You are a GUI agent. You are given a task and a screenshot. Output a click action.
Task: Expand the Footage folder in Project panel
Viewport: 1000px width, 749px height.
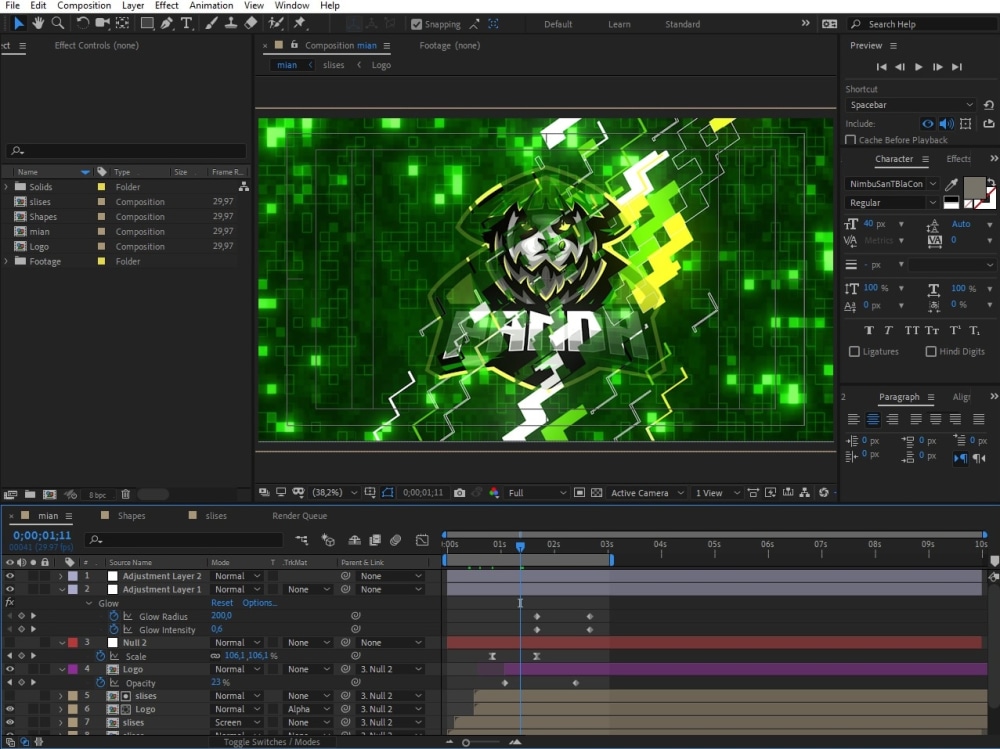tap(6, 261)
